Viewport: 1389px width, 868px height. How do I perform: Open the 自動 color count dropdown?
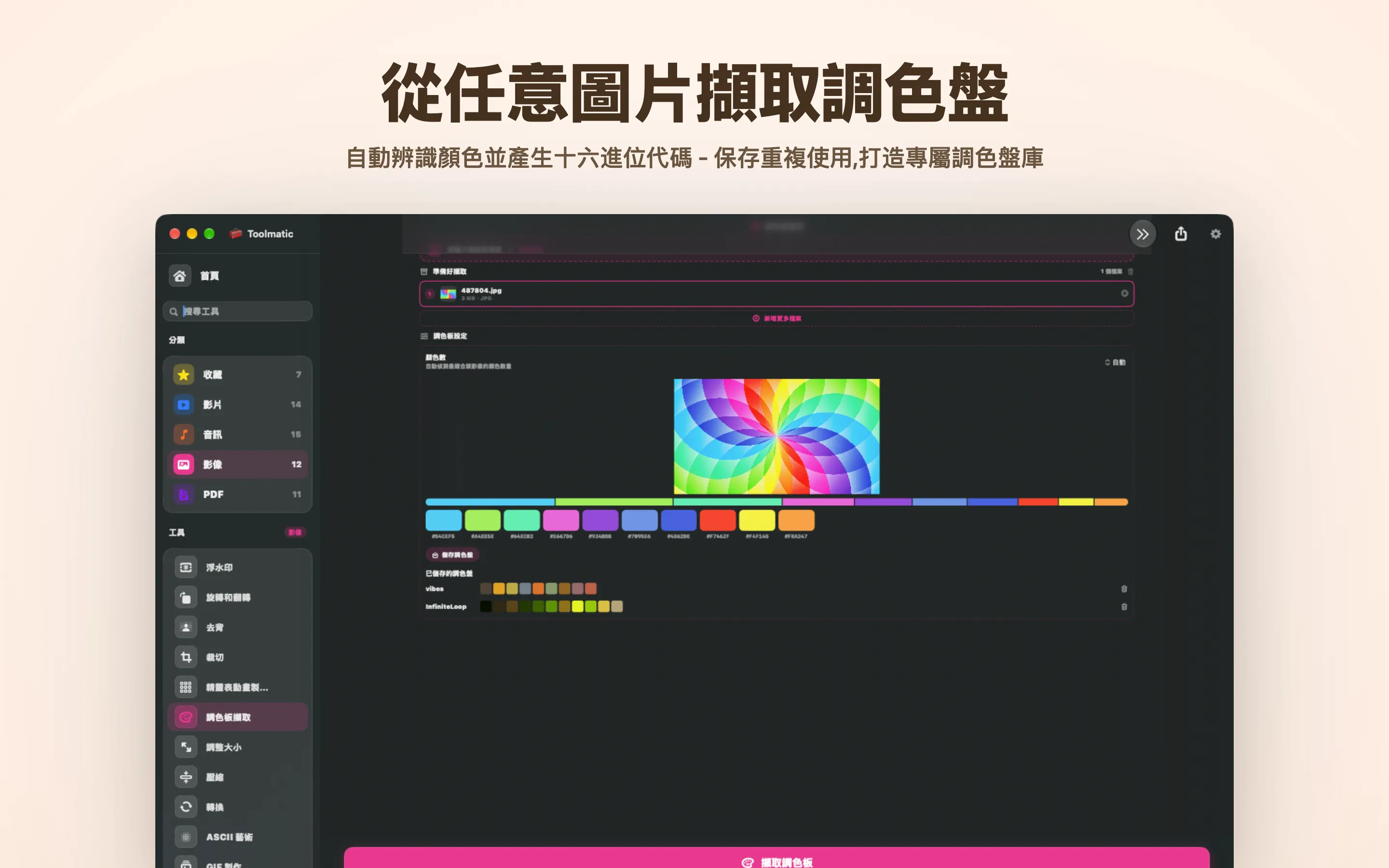1115,362
